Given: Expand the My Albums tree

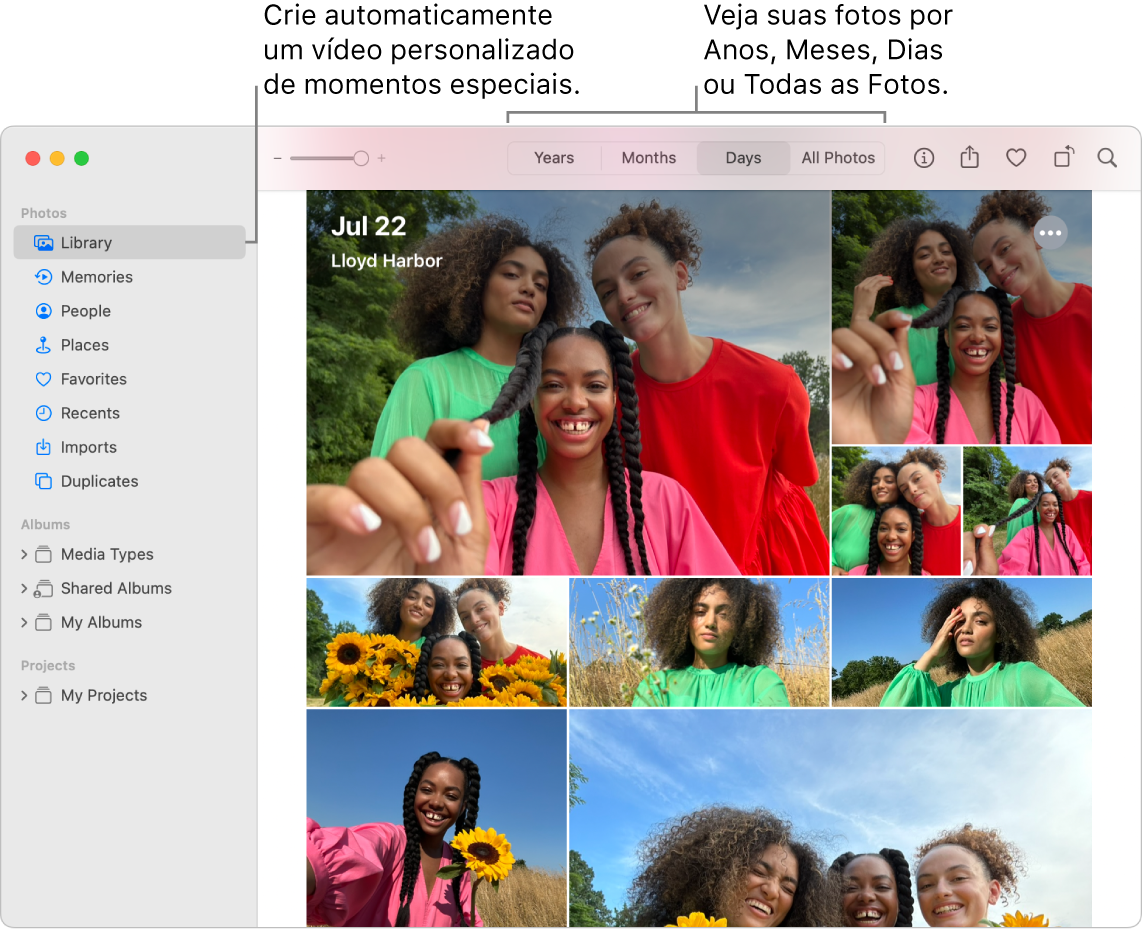Looking at the screenshot, I should 24,622.
